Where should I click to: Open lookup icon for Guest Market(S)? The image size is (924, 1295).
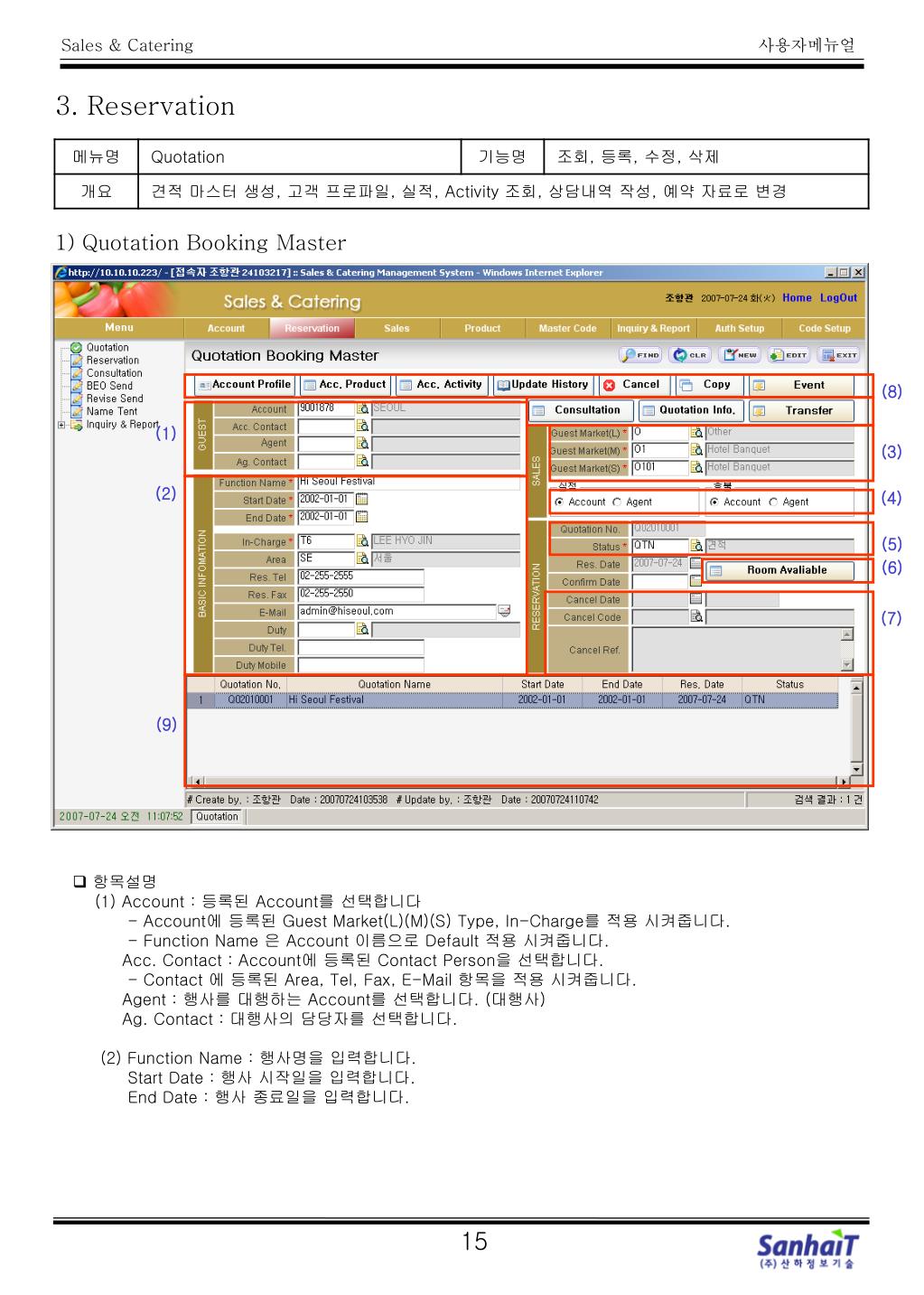[696, 467]
